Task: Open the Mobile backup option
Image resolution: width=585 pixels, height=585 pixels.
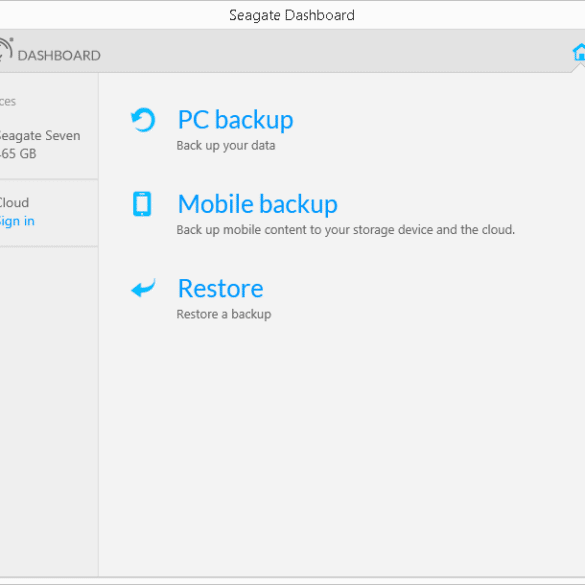Action: (x=258, y=204)
